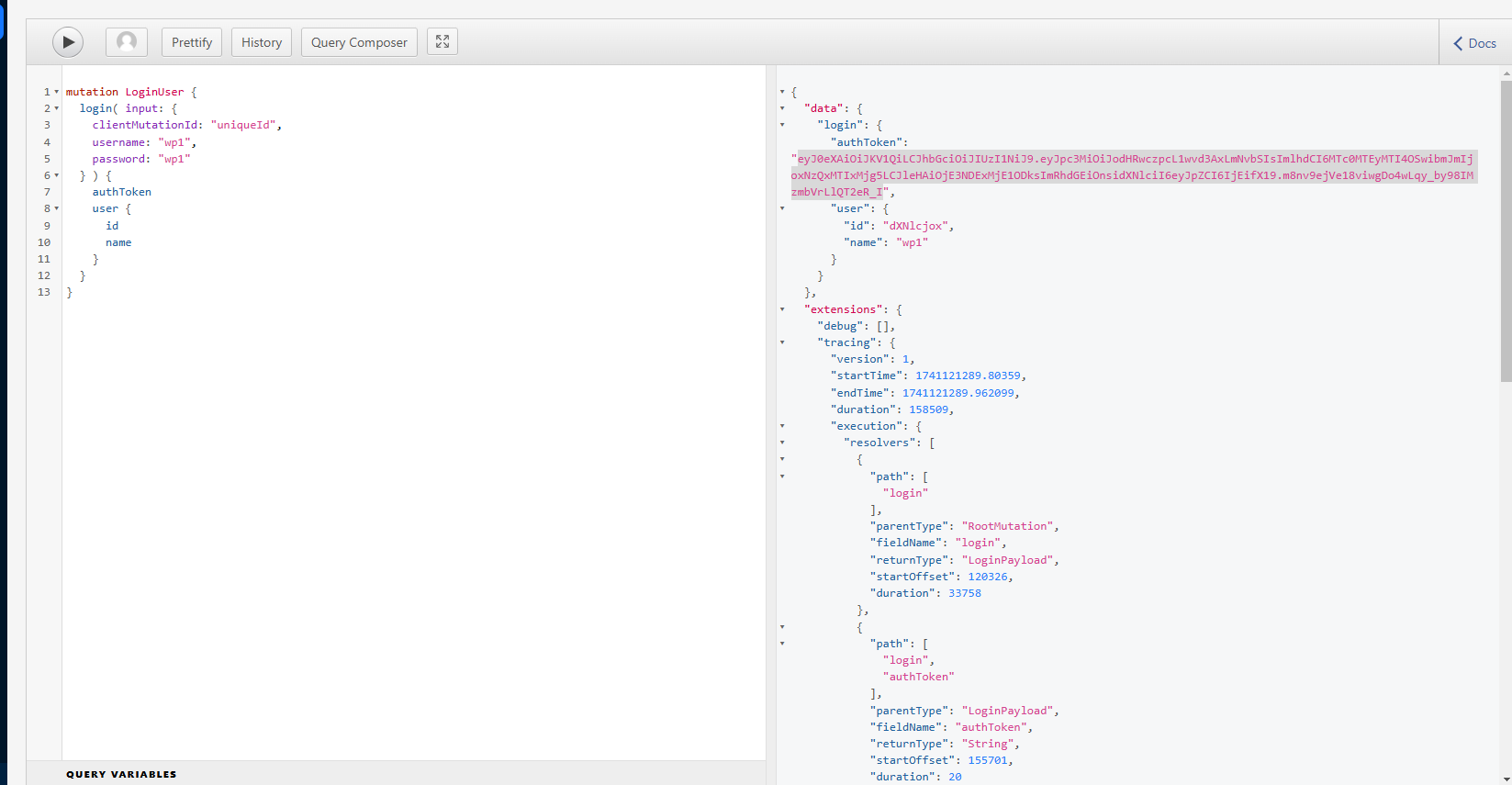The image size is (1512, 785).
Task: Place cursor on the clientMutationId "uniqueId" value
Action: 244,125
